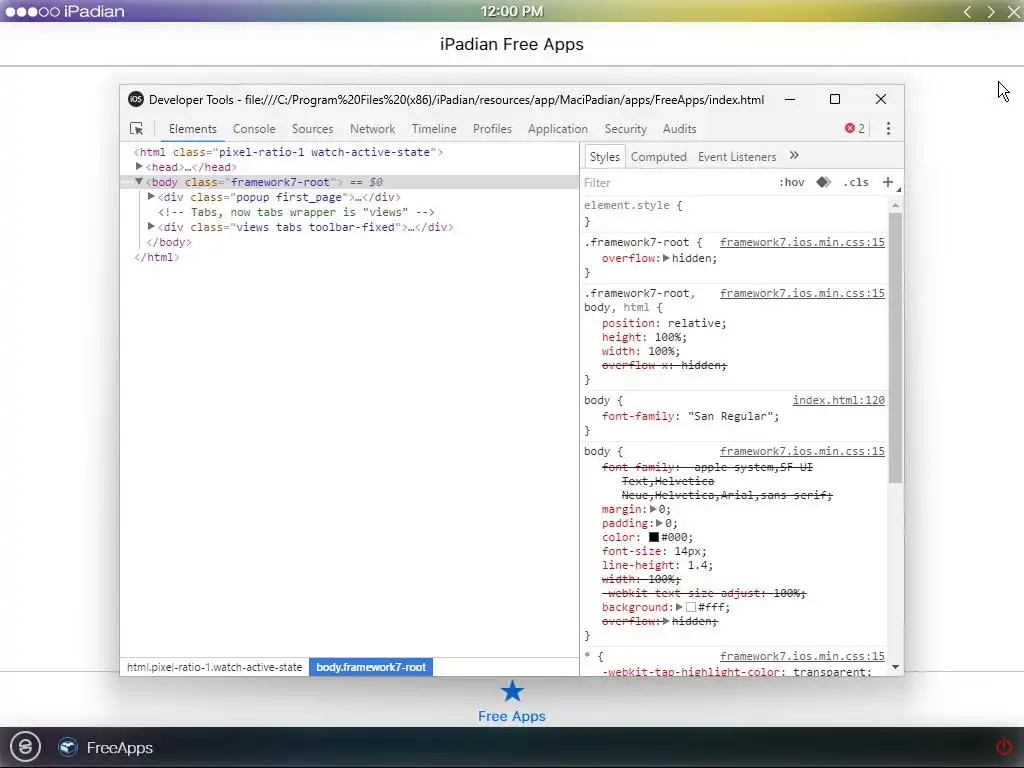
Task: Click the iPadian forward arrow
Action: (991, 12)
